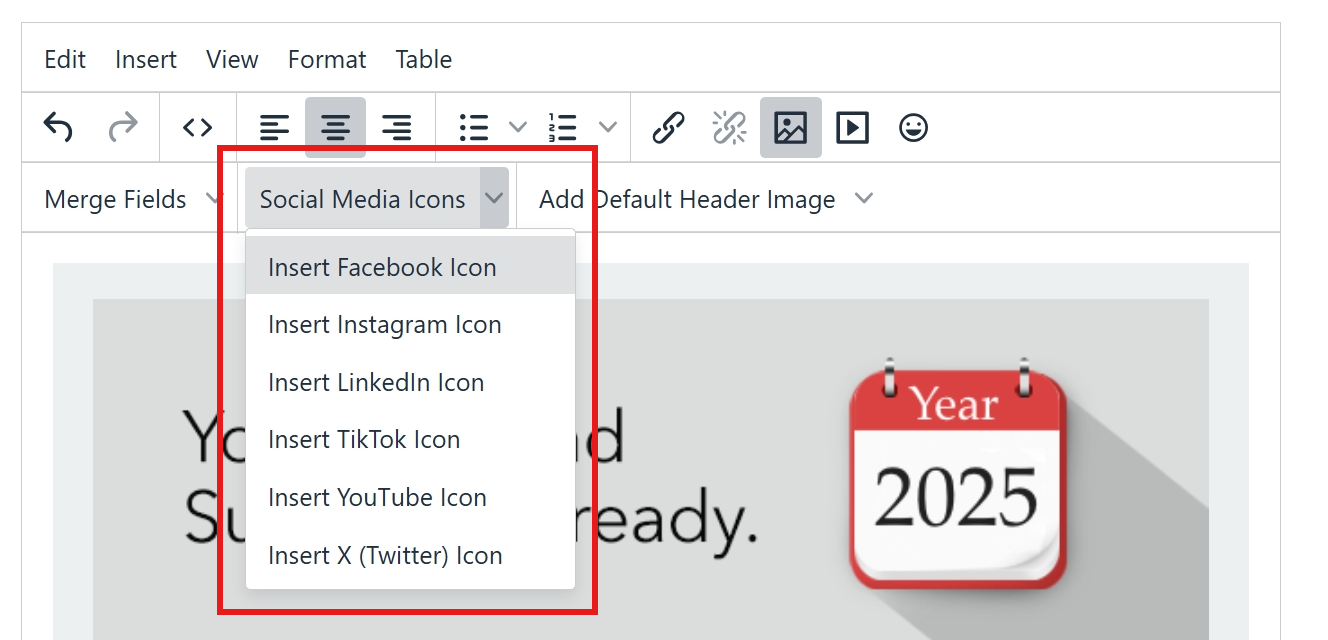
Task: Align text left
Action: click(274, 128)
